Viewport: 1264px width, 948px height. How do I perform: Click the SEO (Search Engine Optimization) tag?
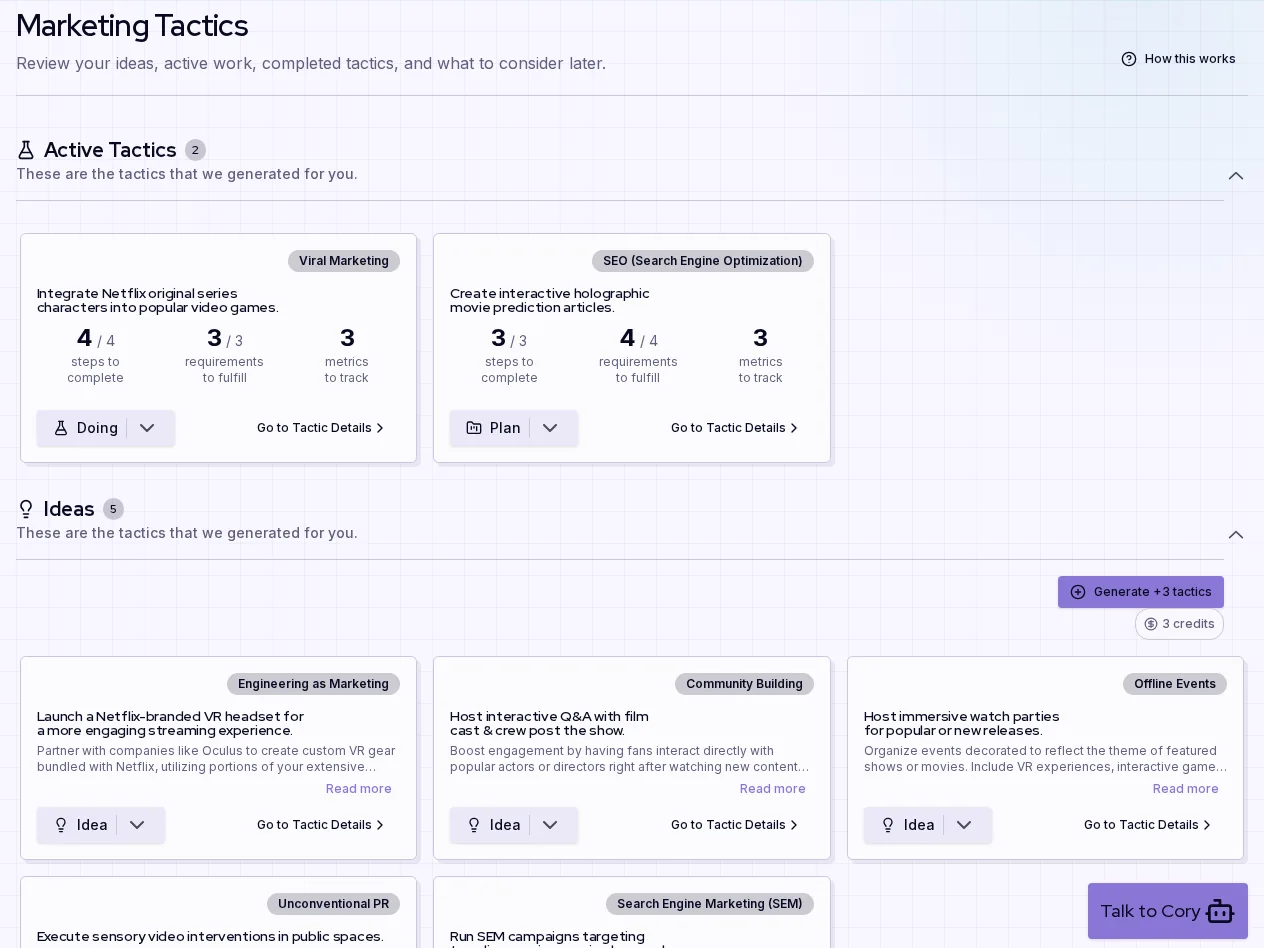(703, 261)
